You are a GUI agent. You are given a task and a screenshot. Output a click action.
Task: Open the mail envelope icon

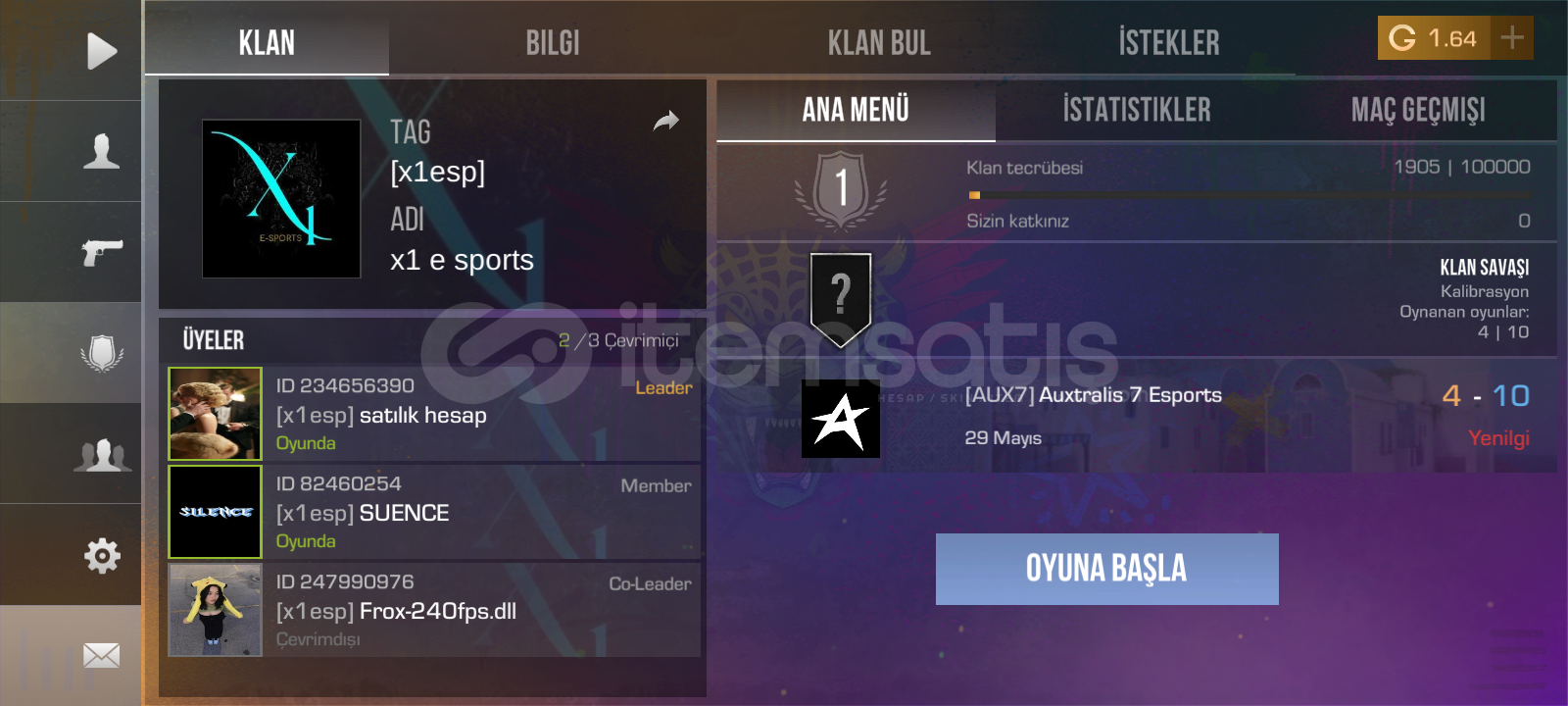[102, 655]
